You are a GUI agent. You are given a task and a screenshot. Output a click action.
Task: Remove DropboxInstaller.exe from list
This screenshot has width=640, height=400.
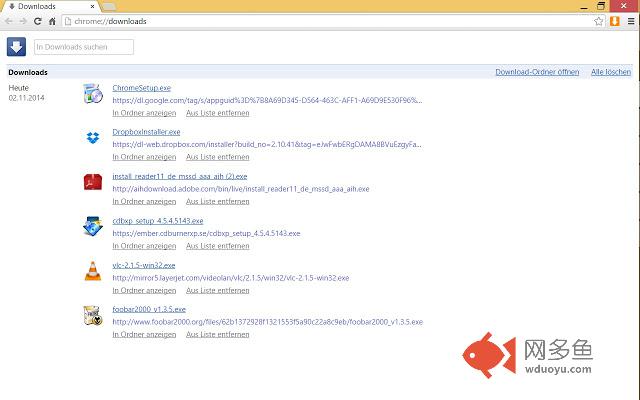[218, 157]
